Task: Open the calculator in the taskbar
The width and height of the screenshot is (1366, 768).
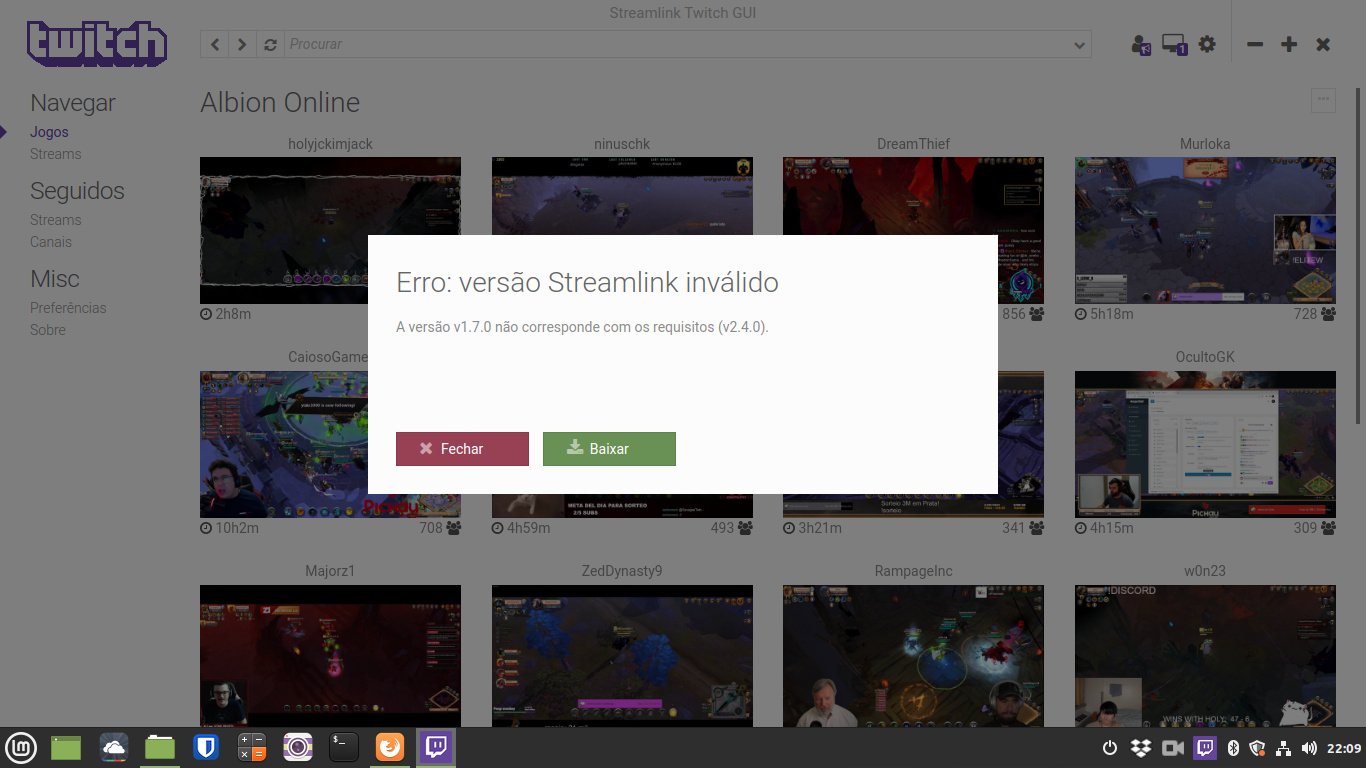Action: tap(252, 748)
